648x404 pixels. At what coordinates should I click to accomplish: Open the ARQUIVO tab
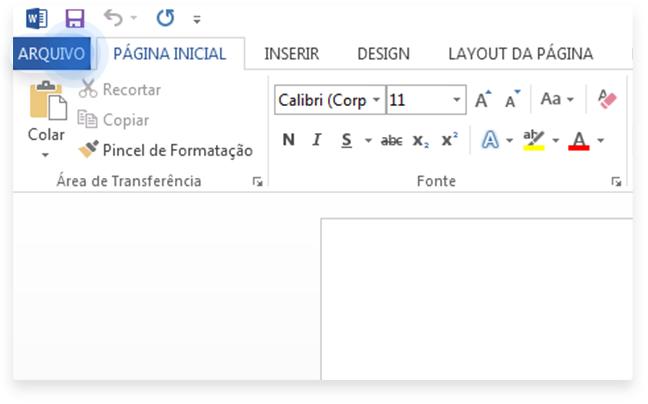[x=52, y=54]
